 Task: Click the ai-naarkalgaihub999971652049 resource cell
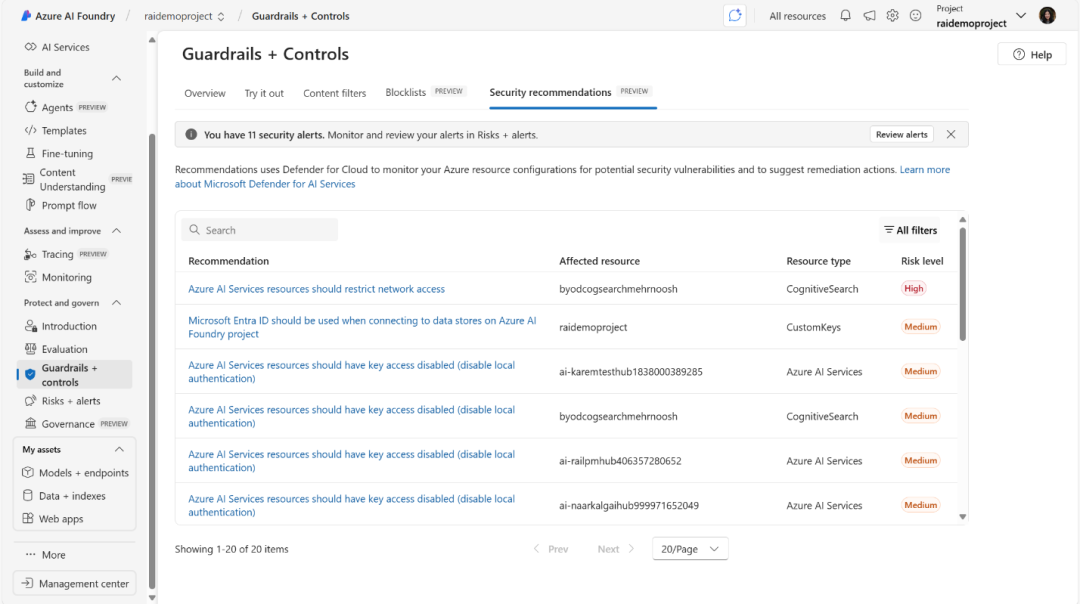(x=629, y=506)
